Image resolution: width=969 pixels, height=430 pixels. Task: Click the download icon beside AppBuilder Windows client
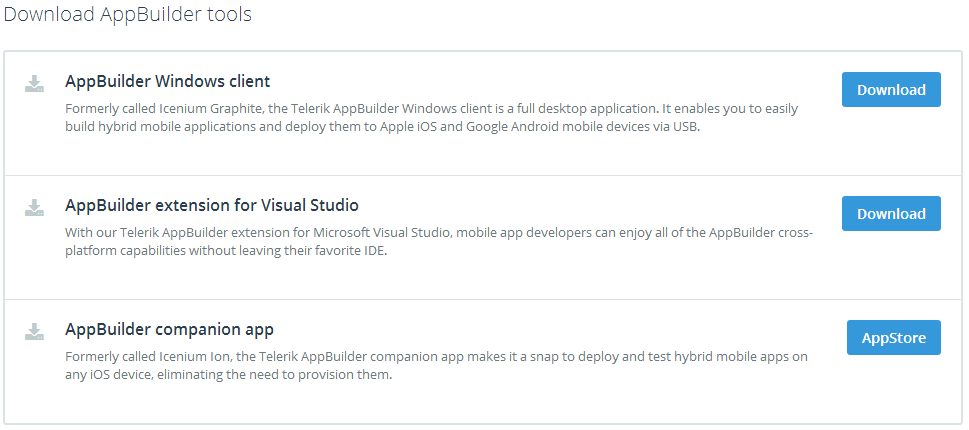[x=35, y=83]
